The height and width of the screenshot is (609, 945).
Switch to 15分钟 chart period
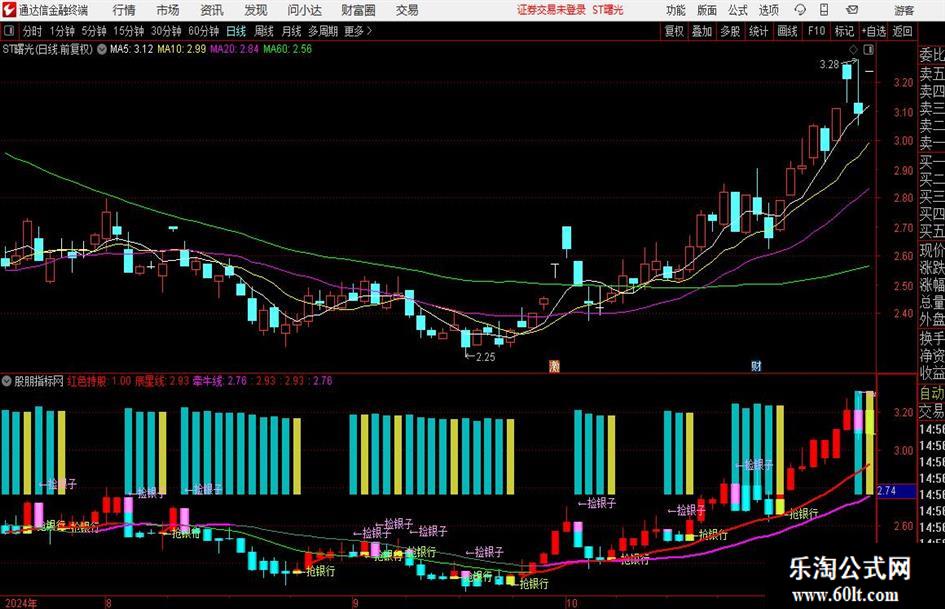coord(128,31)
